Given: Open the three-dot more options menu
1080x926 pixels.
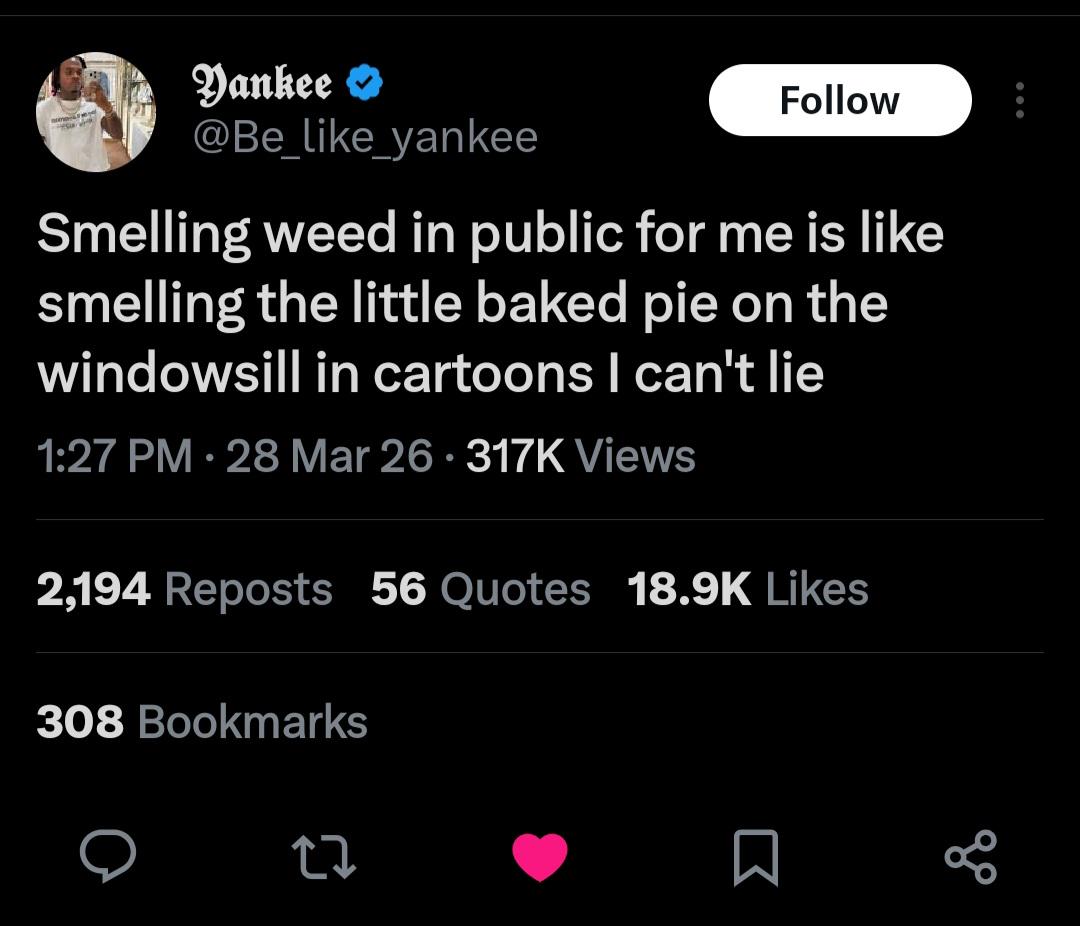Looking at the screenshot, I should [x=1019, y=100].
